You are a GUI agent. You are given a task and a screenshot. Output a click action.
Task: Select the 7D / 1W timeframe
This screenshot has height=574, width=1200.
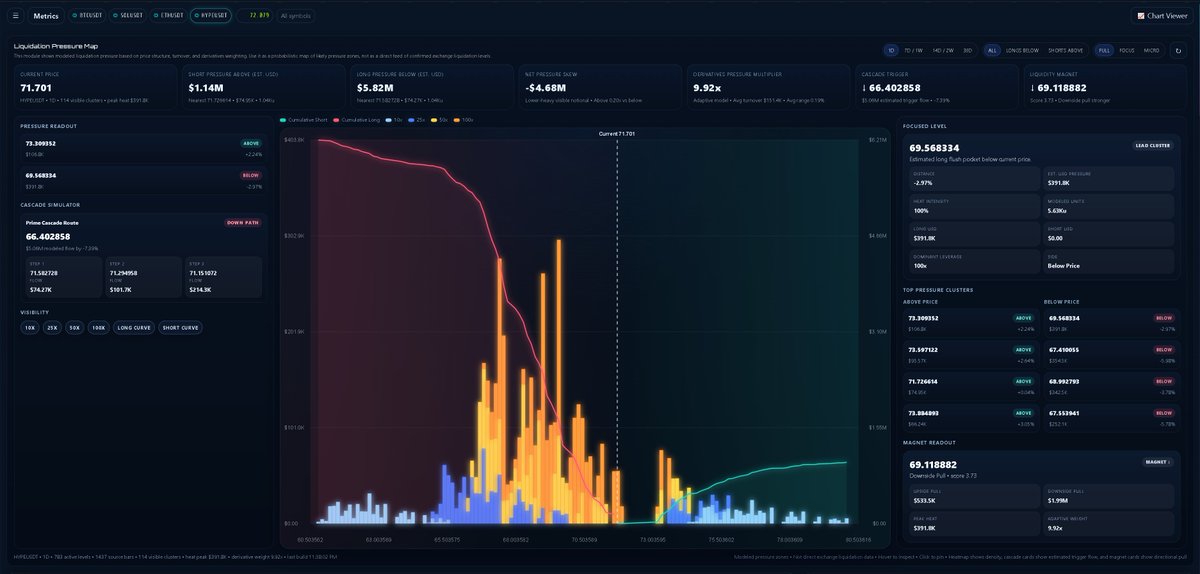click(x=914, y=50)
